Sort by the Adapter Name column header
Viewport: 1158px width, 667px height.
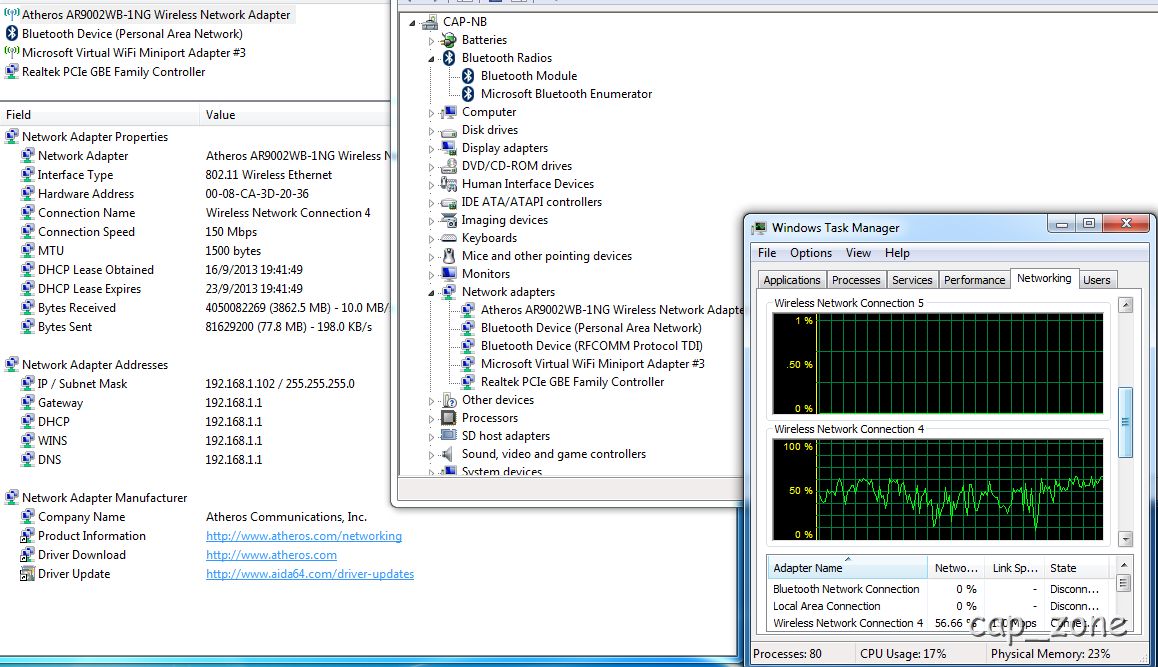847,567
